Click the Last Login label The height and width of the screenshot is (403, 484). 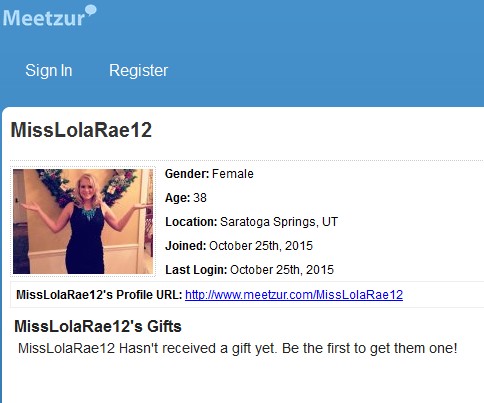click(196, 270)
